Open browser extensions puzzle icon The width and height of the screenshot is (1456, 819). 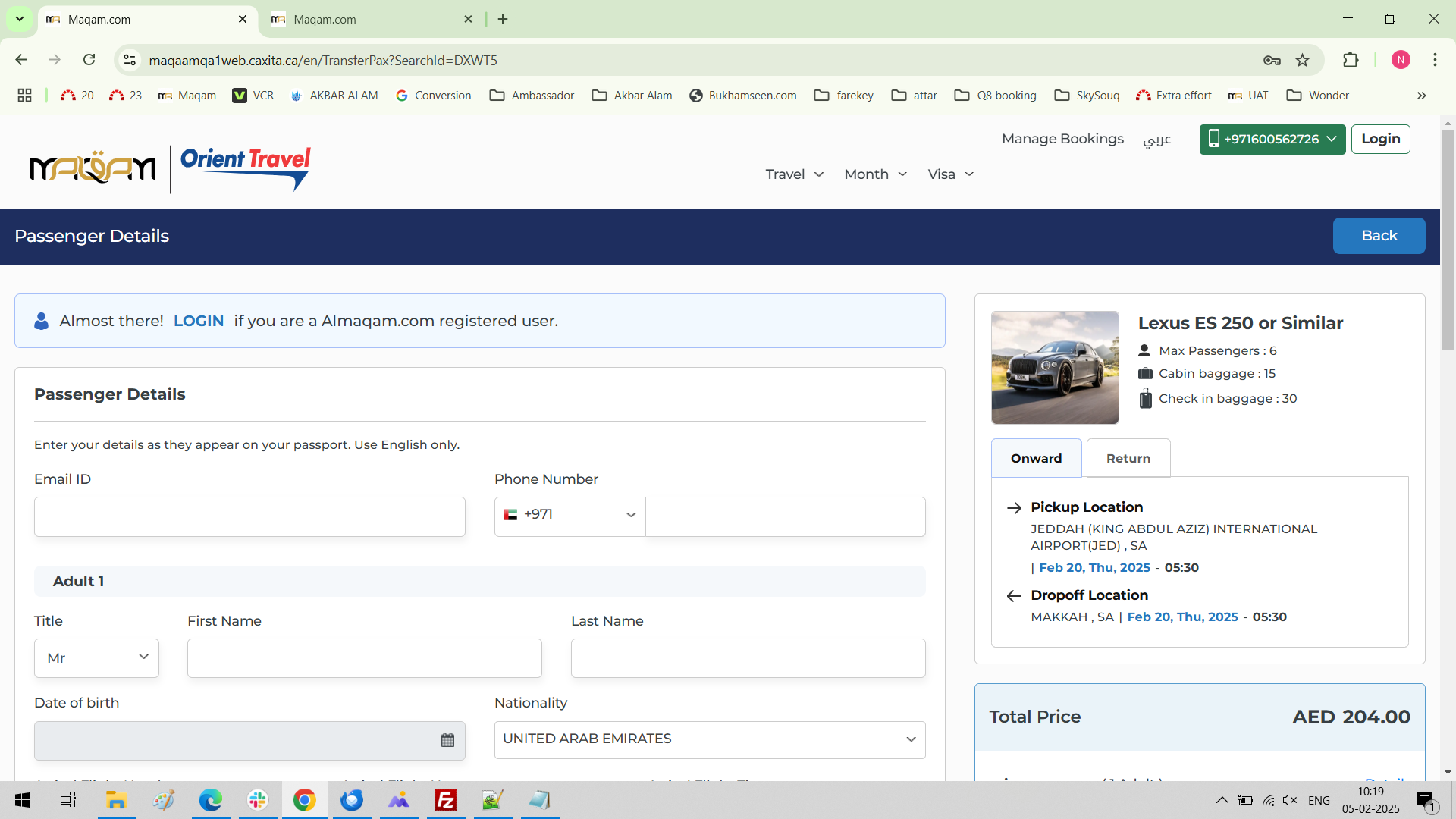[x=1351, y=60]
